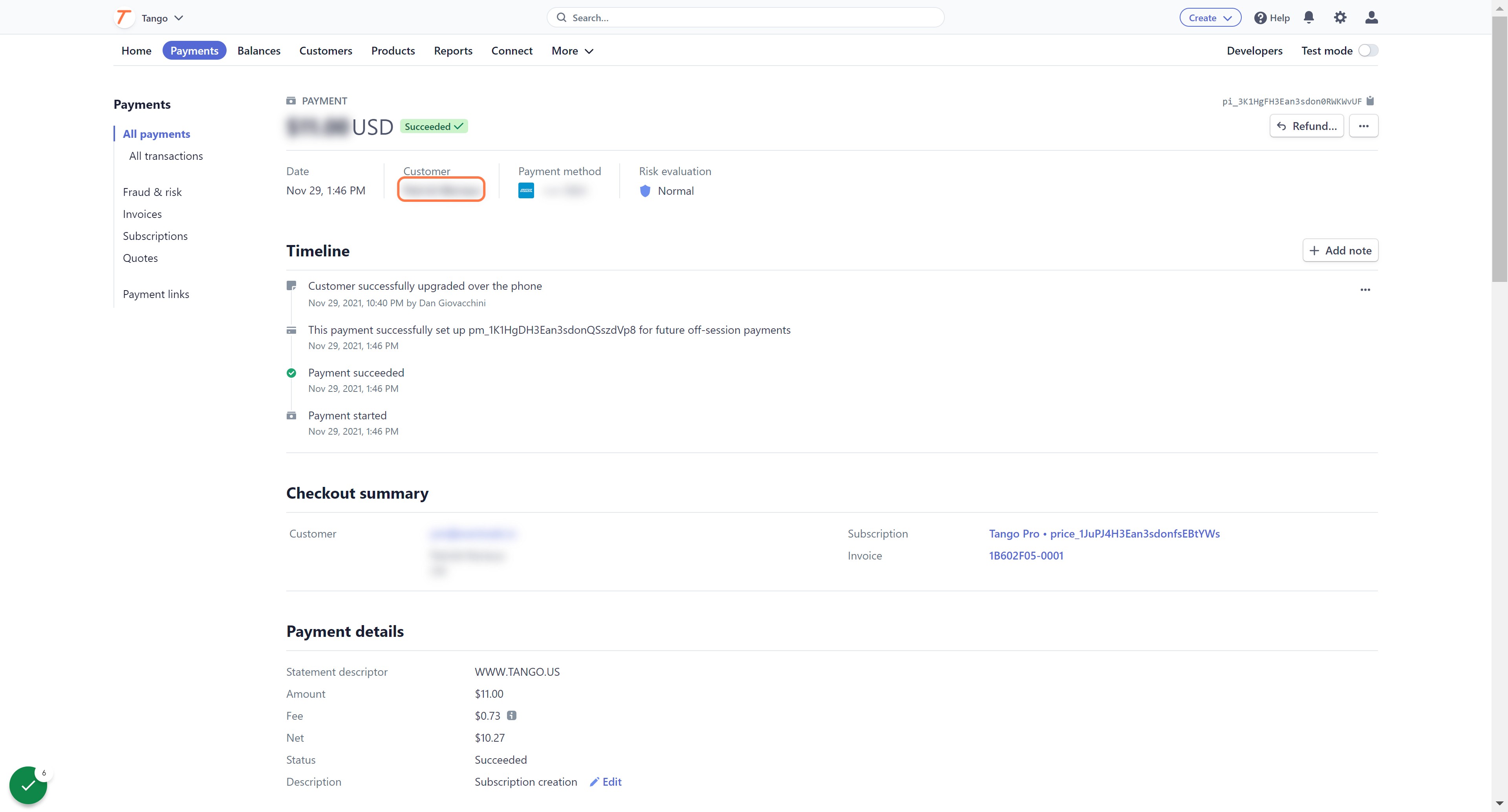Click the Help question mark icon

click(1260, 18)
